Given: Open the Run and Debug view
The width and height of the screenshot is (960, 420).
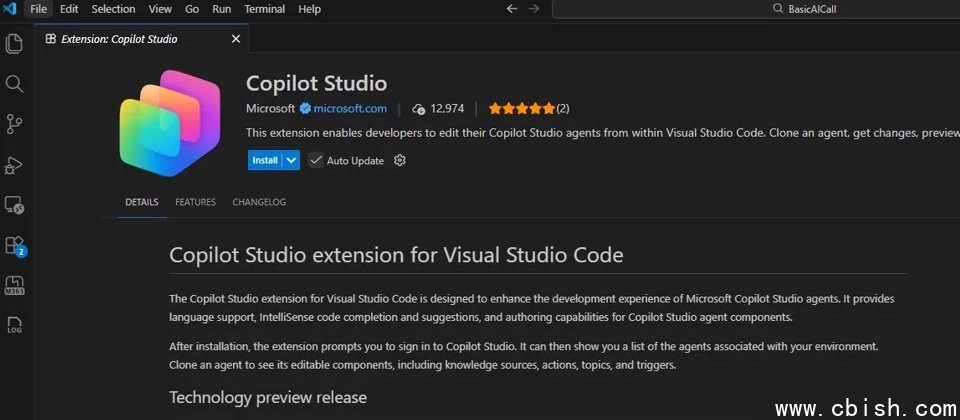Looking at the screenshot, I should 14,165.
